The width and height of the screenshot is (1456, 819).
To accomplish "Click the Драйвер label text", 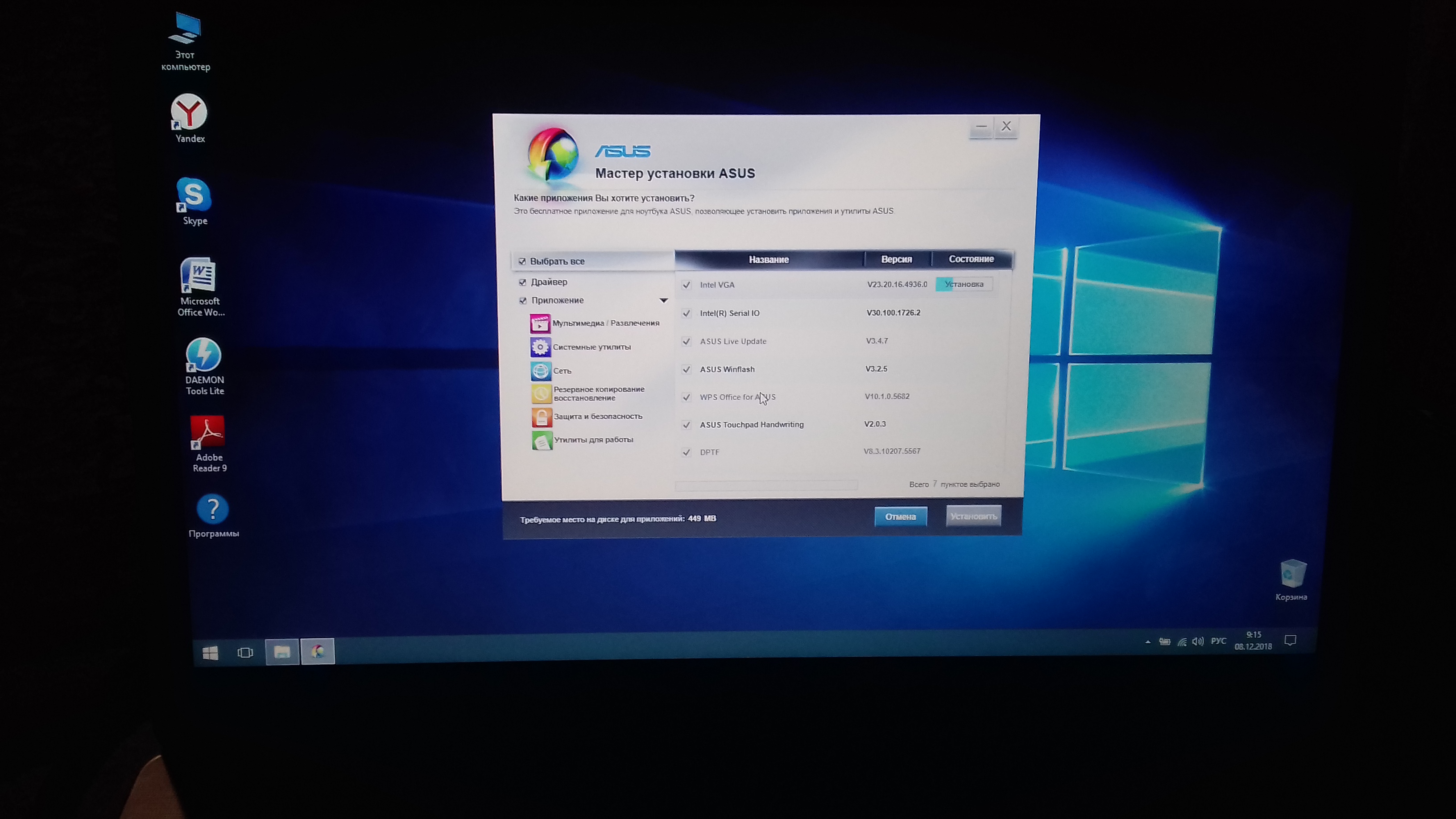I will click(x=549, y=282).
